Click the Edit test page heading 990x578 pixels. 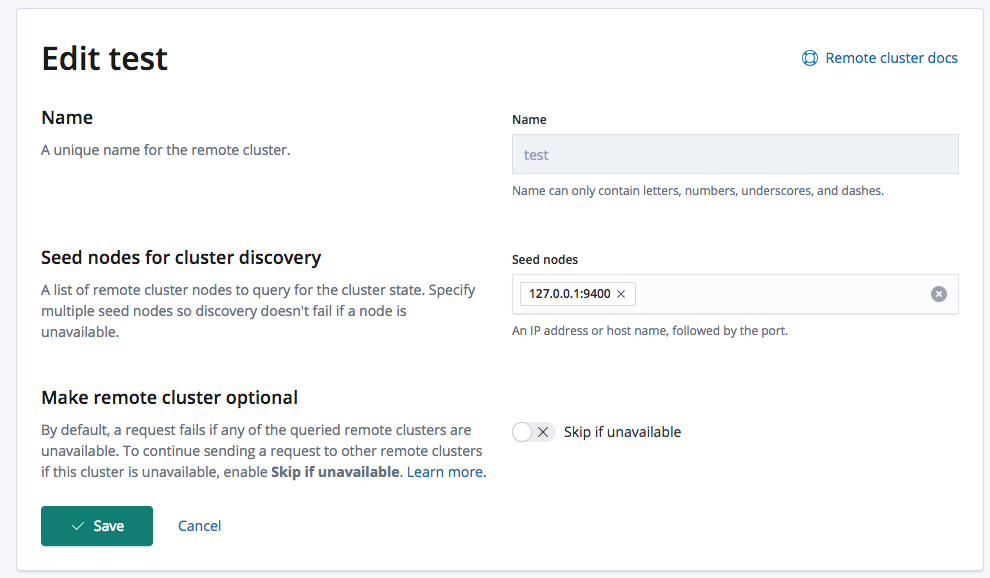(x=104, y=59)
